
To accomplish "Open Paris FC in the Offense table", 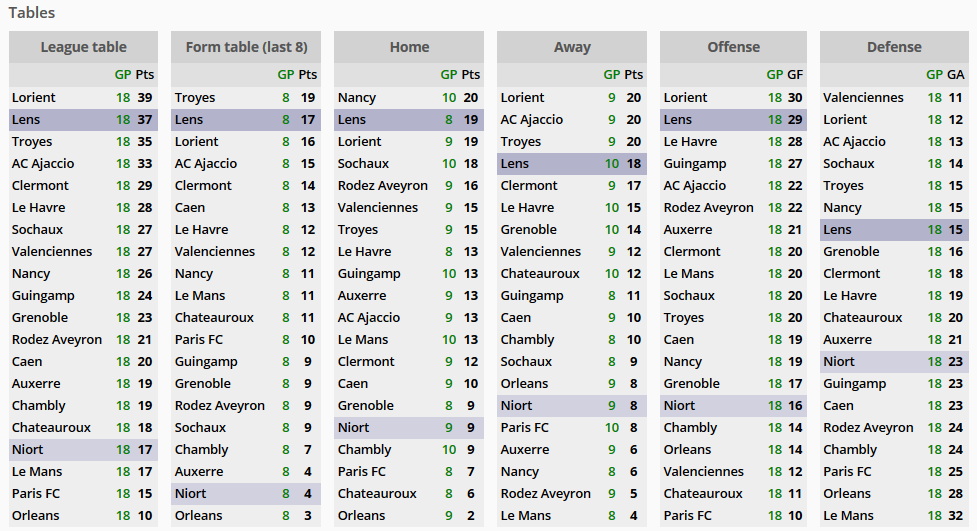I will point(688,515).
